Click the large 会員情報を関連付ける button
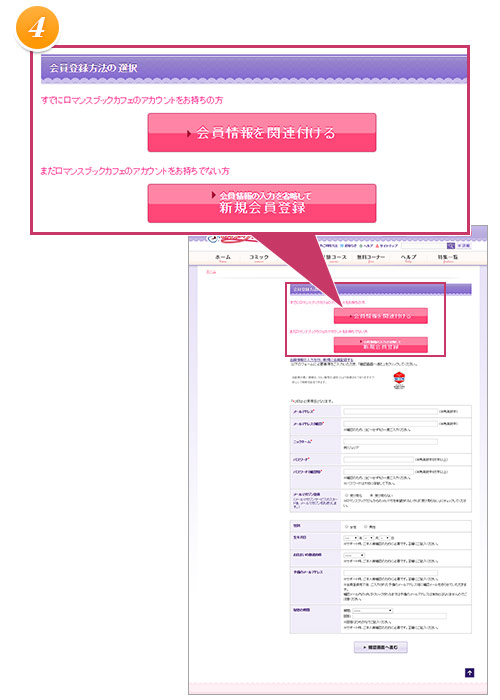 262,133
